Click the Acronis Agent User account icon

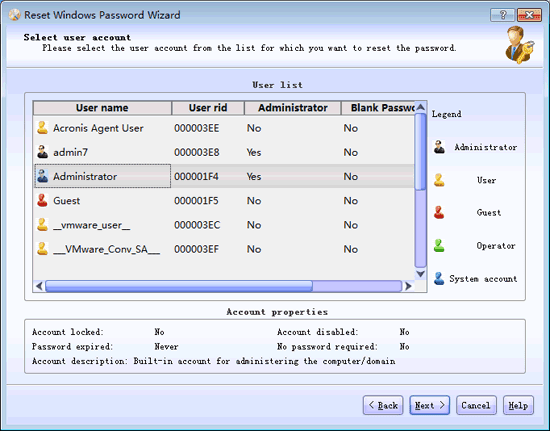point(42,128)
